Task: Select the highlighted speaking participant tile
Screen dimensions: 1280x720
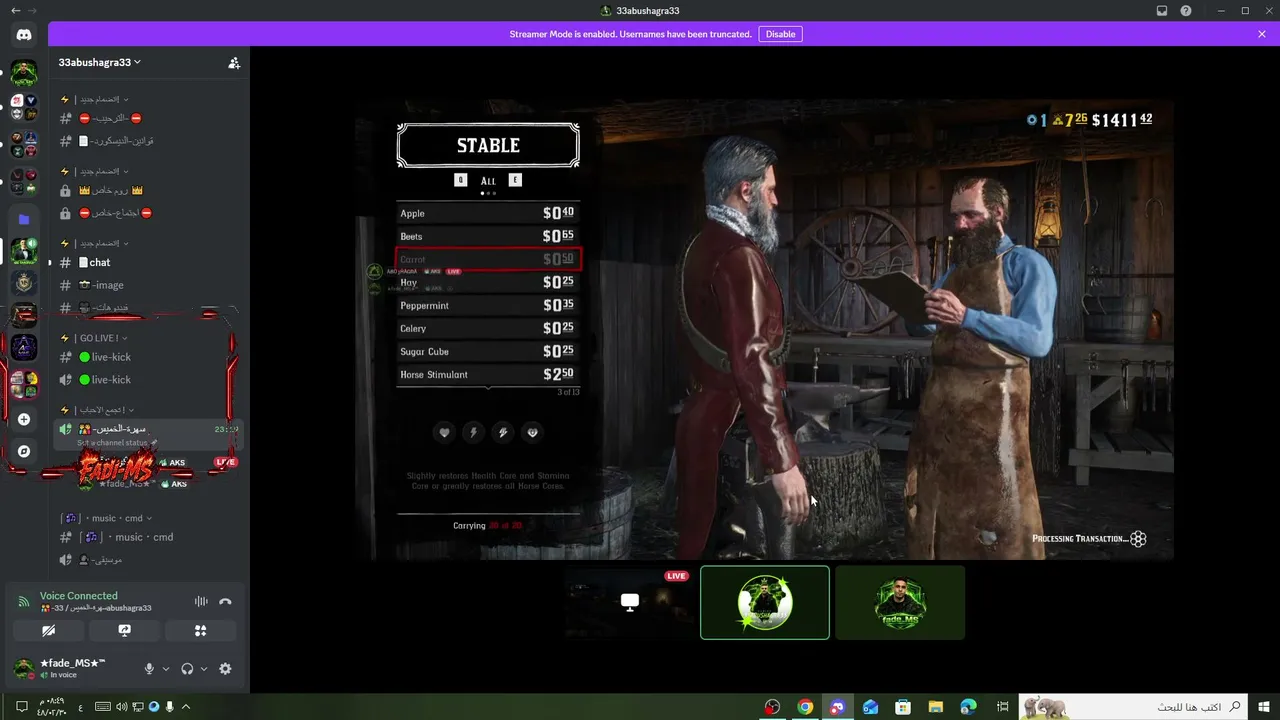Action: click(x=765, y=602)
